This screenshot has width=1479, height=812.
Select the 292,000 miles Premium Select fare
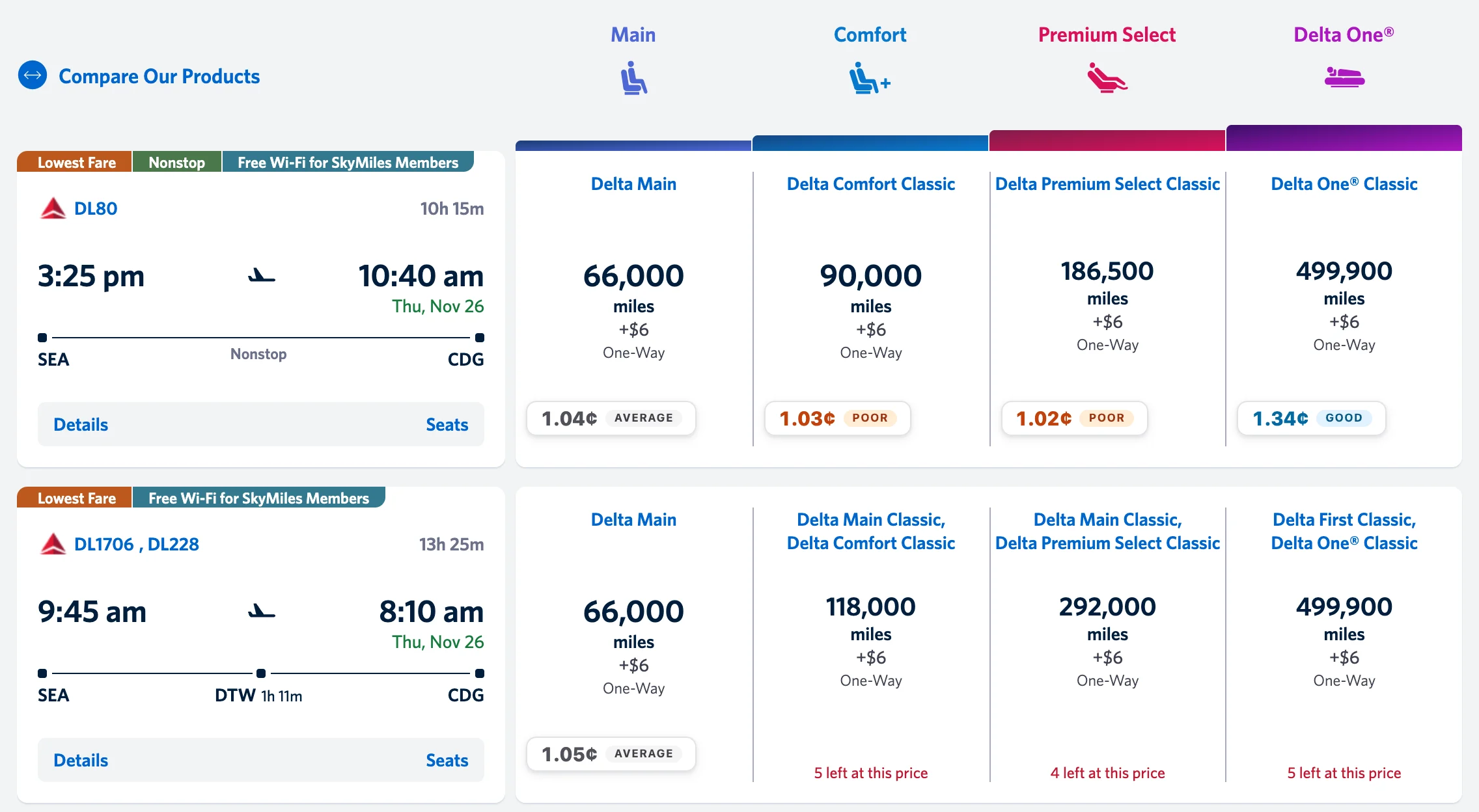(1107, 642)
